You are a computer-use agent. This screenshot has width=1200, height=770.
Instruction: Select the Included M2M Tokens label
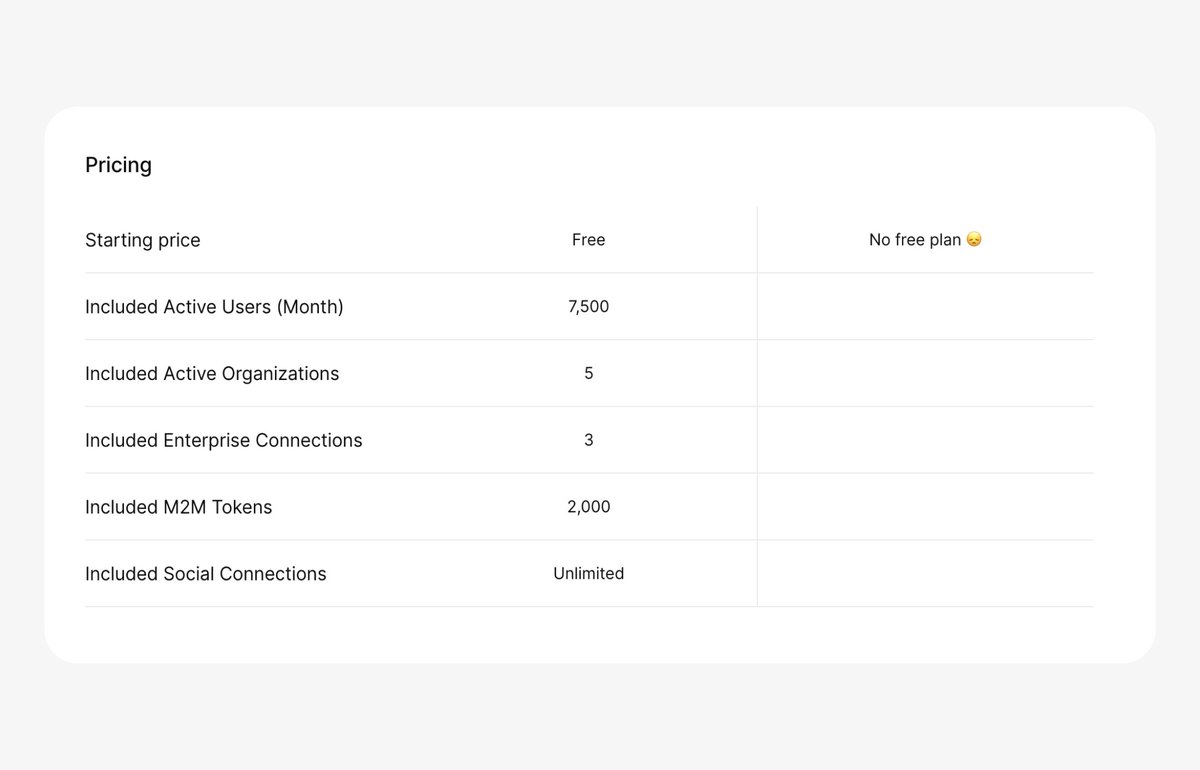[179, 507]
